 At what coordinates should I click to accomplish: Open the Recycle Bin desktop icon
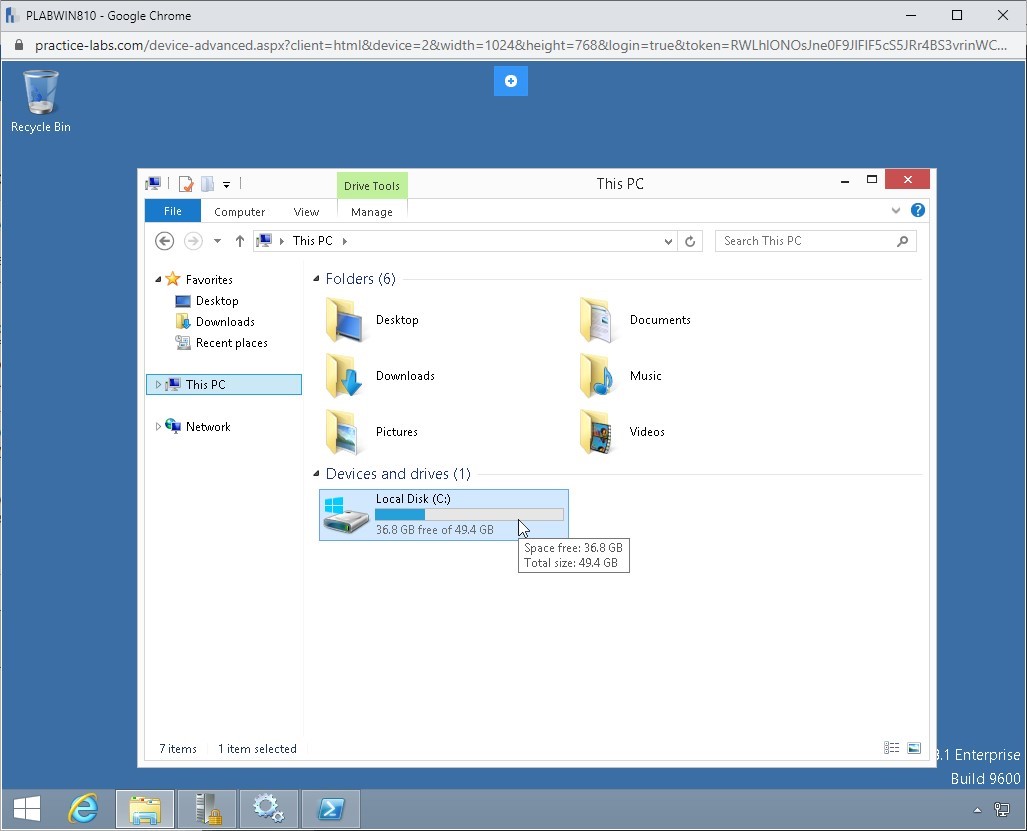pyautogui.click(x=41, y=101)
